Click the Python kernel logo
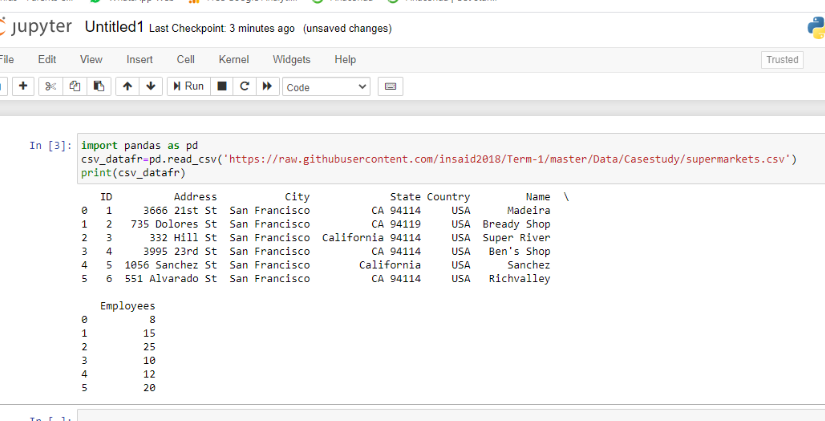Viewport: 825px width, 421px height. click(x=817, y=28)
